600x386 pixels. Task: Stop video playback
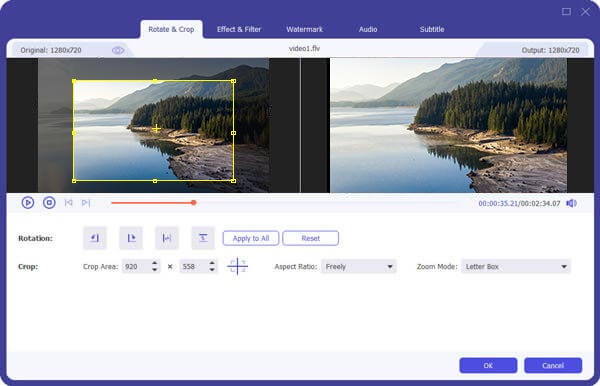(x=49, y=202)
